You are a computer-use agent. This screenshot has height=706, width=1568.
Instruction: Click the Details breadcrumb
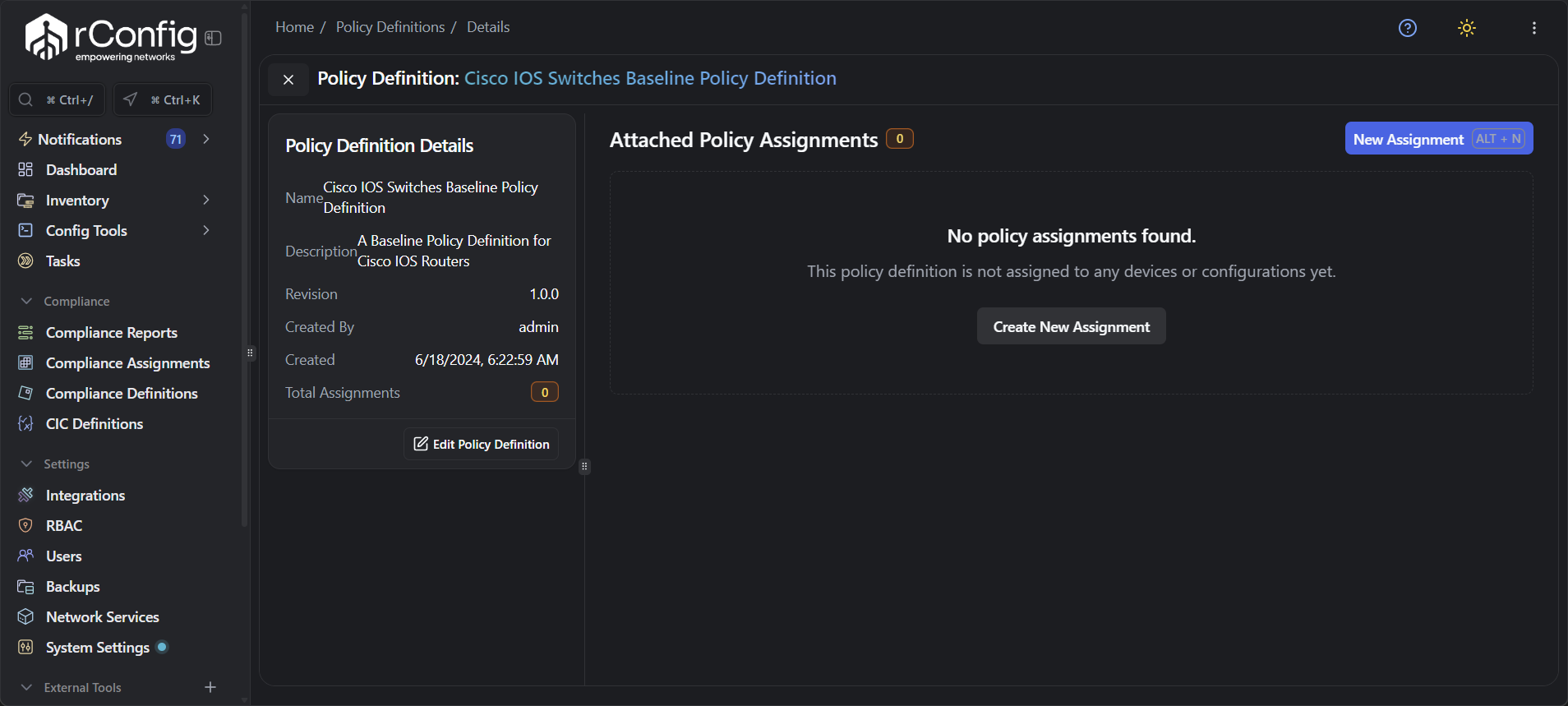(x=488, y=27)
